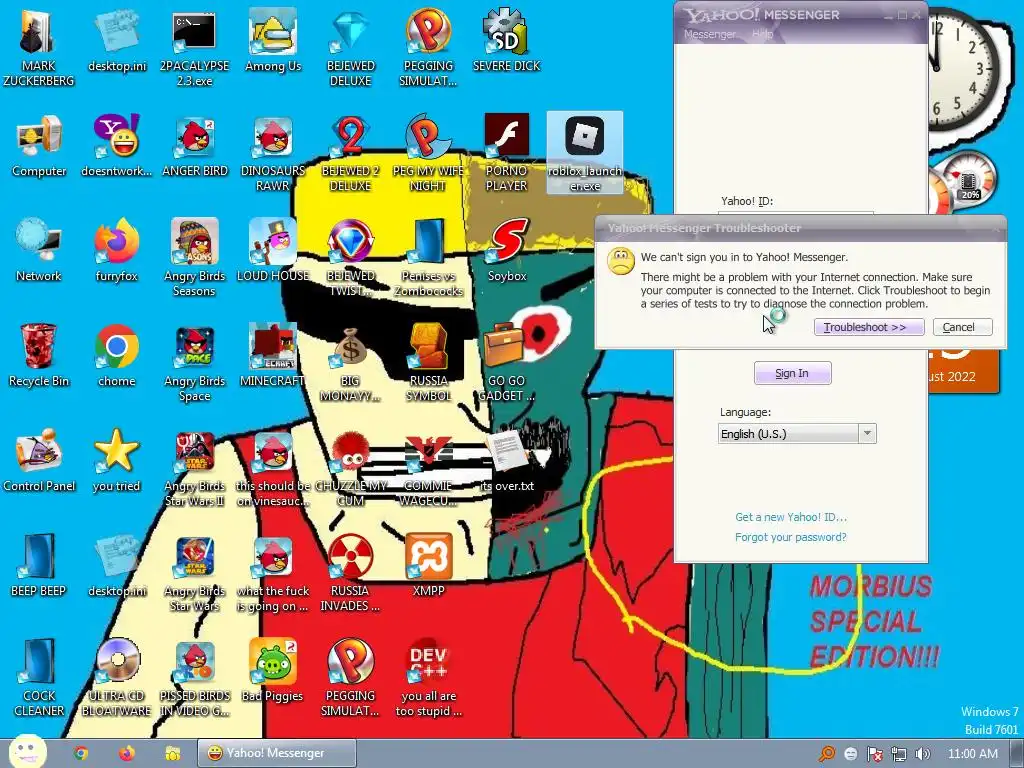Viewport: 1024px width, 768px height.
Task: Click the 11:00 AM taskbar clock
Action: point(972,754)
